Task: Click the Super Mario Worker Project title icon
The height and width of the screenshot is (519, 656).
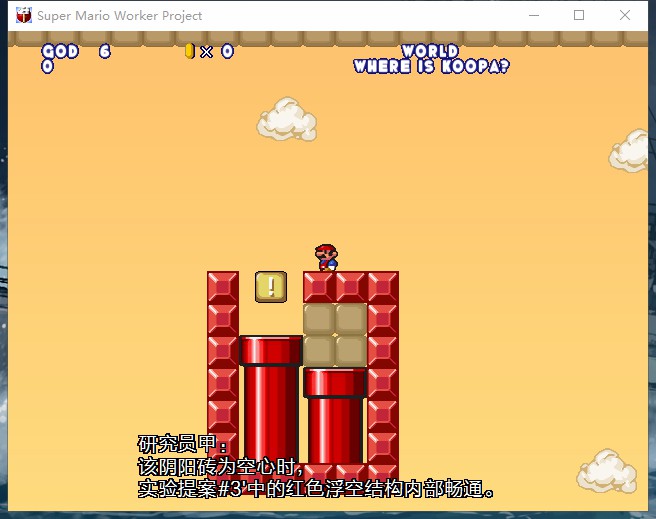Action: [24, 15]
